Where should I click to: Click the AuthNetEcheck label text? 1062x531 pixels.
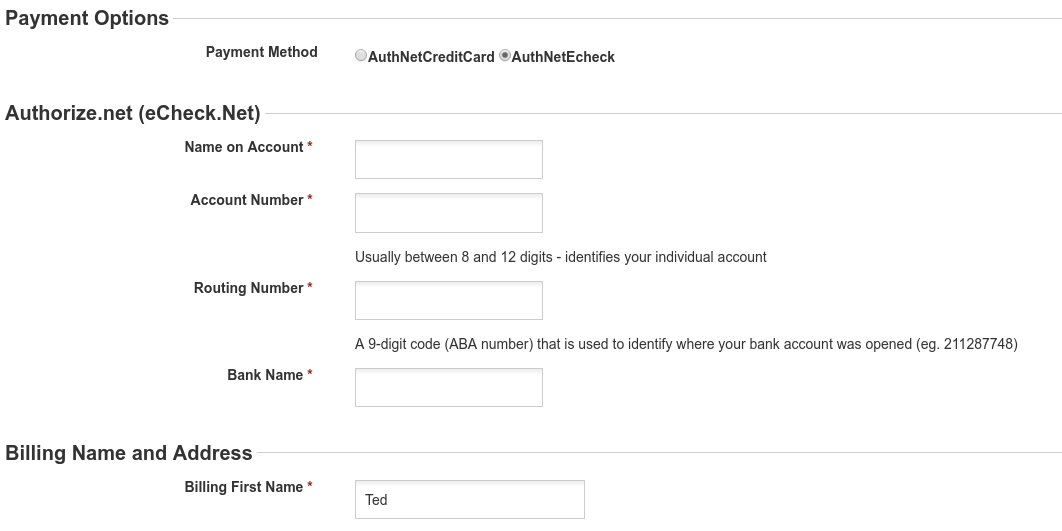563,58
